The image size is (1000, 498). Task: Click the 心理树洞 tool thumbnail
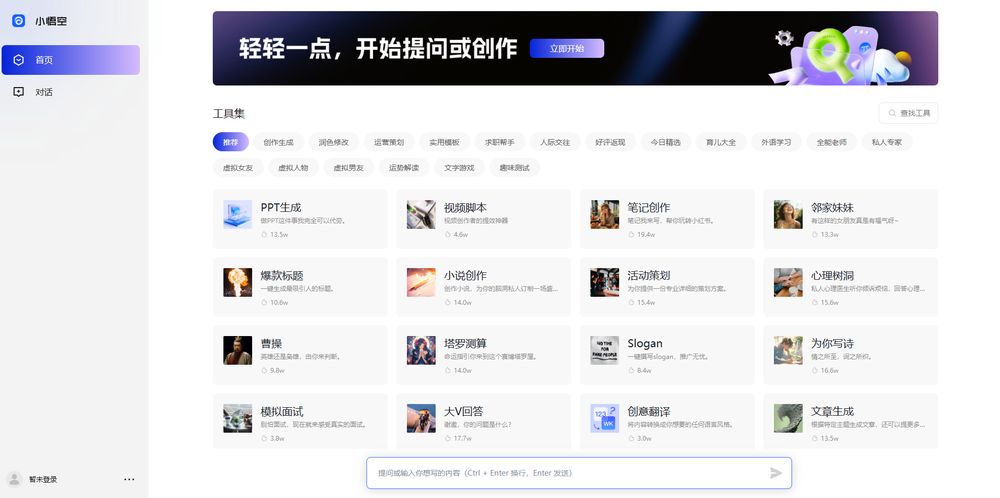[788, 282]
